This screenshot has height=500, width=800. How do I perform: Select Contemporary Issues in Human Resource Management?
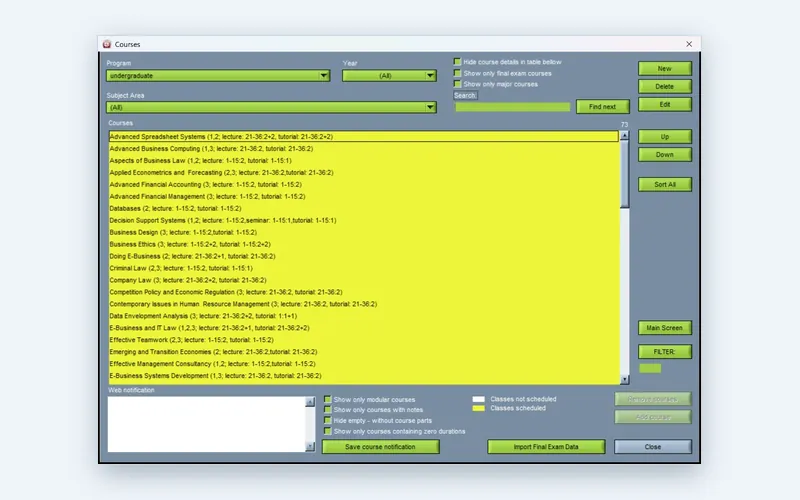click(x=364, y=304)
